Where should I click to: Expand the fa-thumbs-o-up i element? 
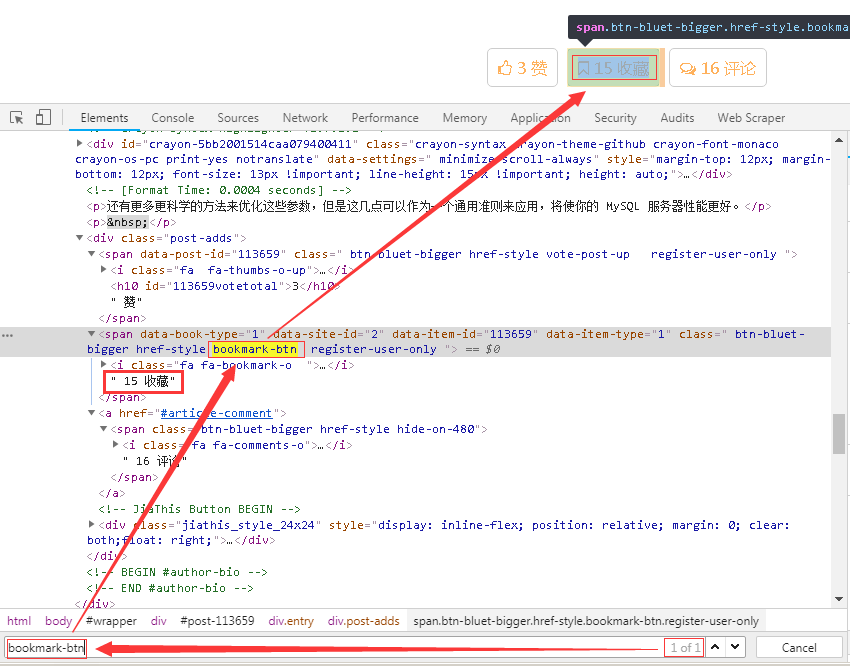[104, 269]
